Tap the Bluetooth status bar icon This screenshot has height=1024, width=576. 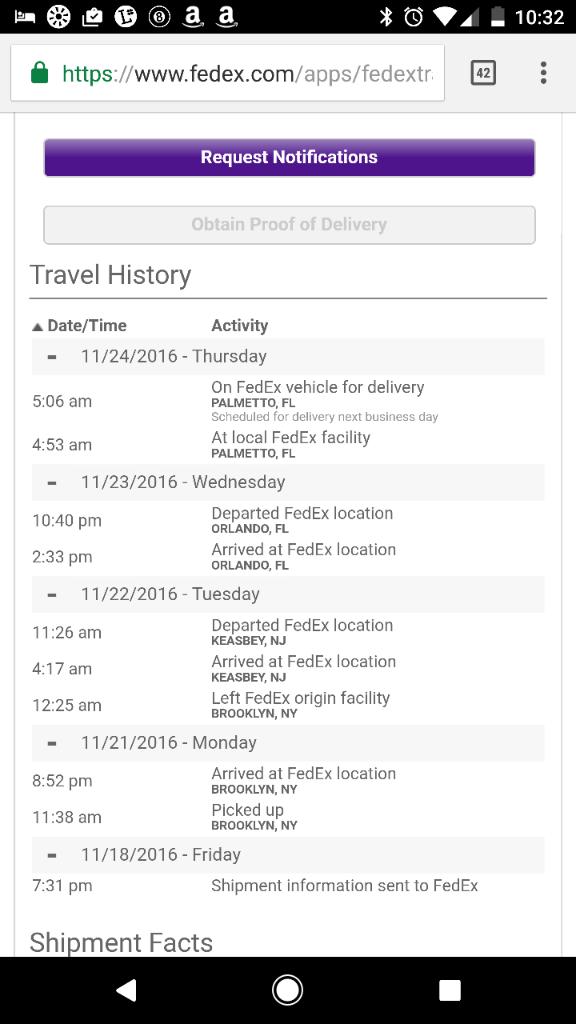pos(386,18)
